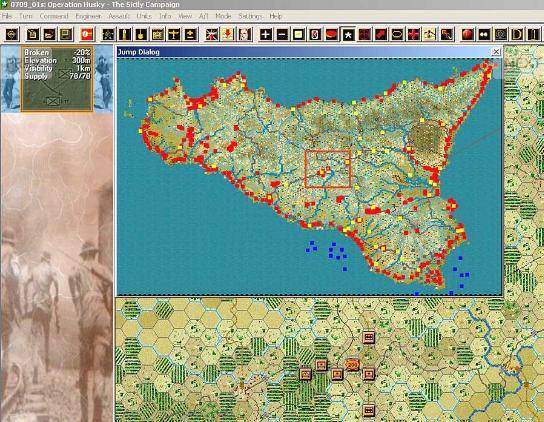Click the commander portrait toolbar icon
The width and height of the screenshot is (544, 422).
coord(244,34)
